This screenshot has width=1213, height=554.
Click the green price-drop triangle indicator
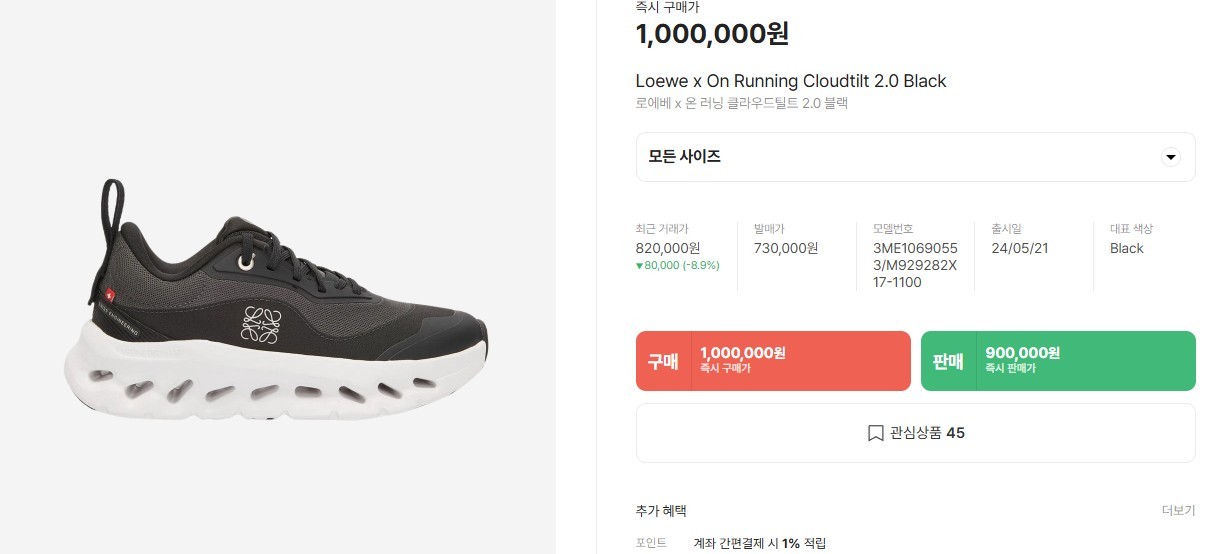point(640,266)
